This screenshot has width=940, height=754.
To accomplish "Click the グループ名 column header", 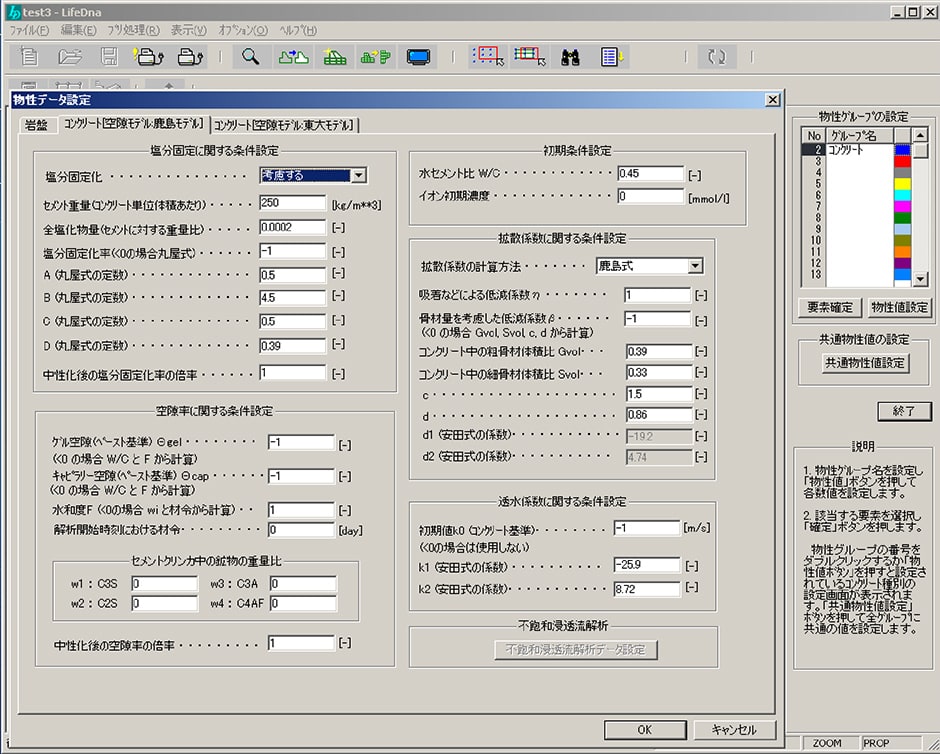I will tap(859, 135).
